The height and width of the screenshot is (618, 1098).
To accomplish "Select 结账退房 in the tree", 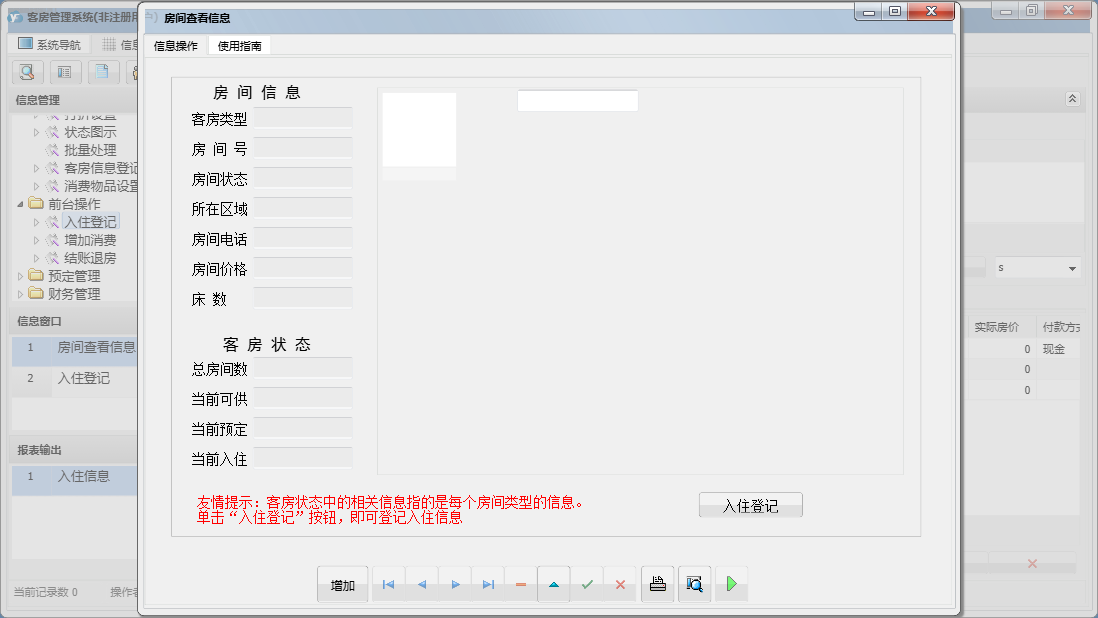I will (90, 259).
